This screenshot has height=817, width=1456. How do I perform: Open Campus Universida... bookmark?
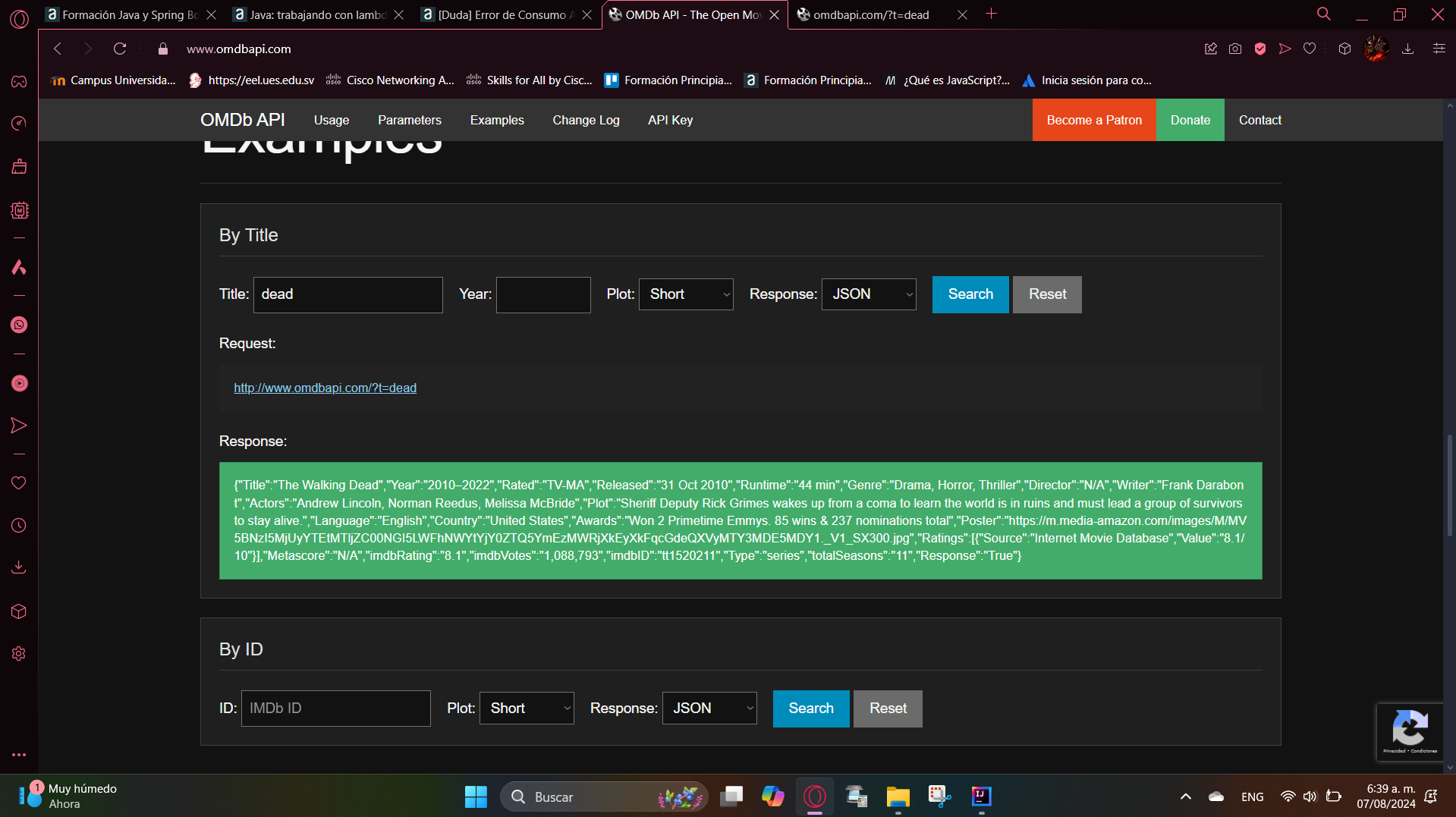(x=113, y=80)
